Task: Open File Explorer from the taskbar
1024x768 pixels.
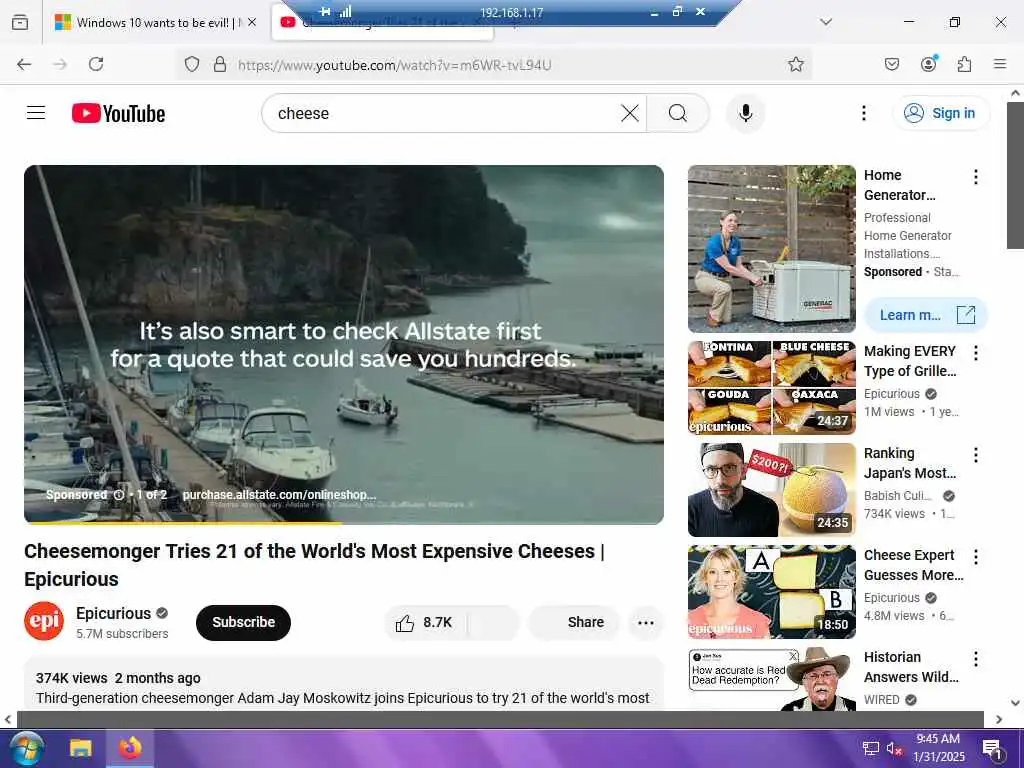Action: tap(81, 748)
